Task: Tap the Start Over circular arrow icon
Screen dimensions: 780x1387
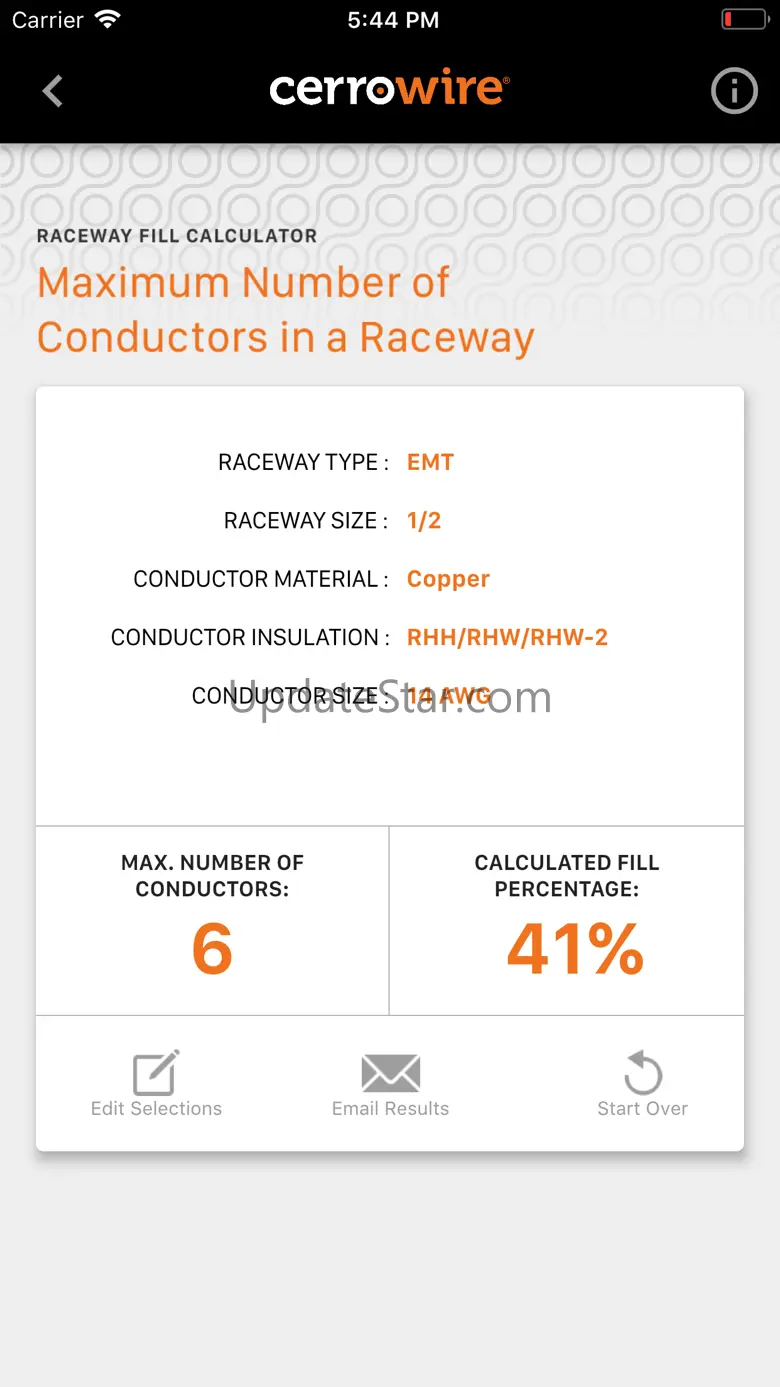Action: [643, 1073]
